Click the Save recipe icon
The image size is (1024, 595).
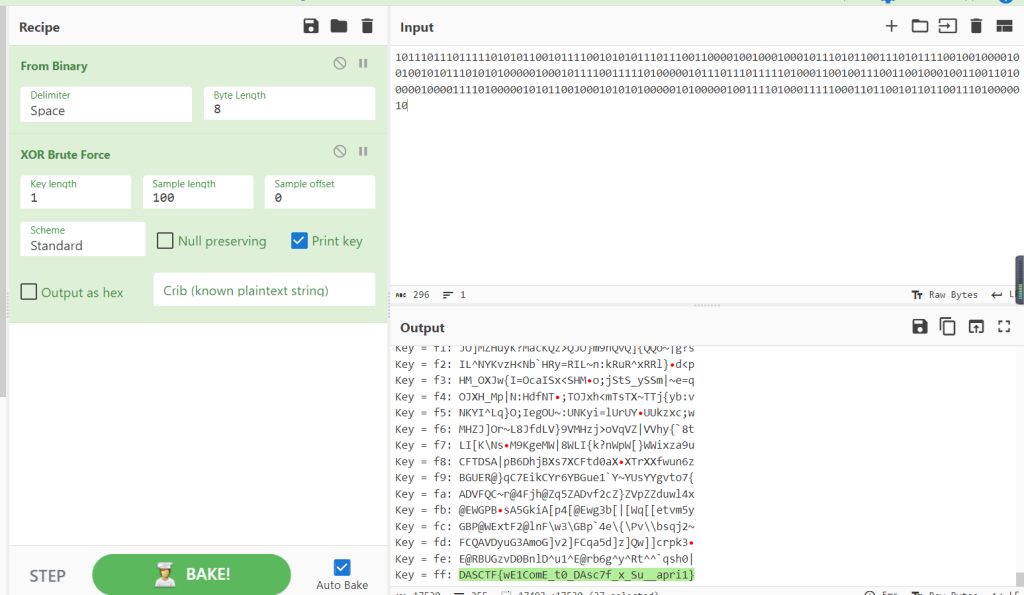311,27
